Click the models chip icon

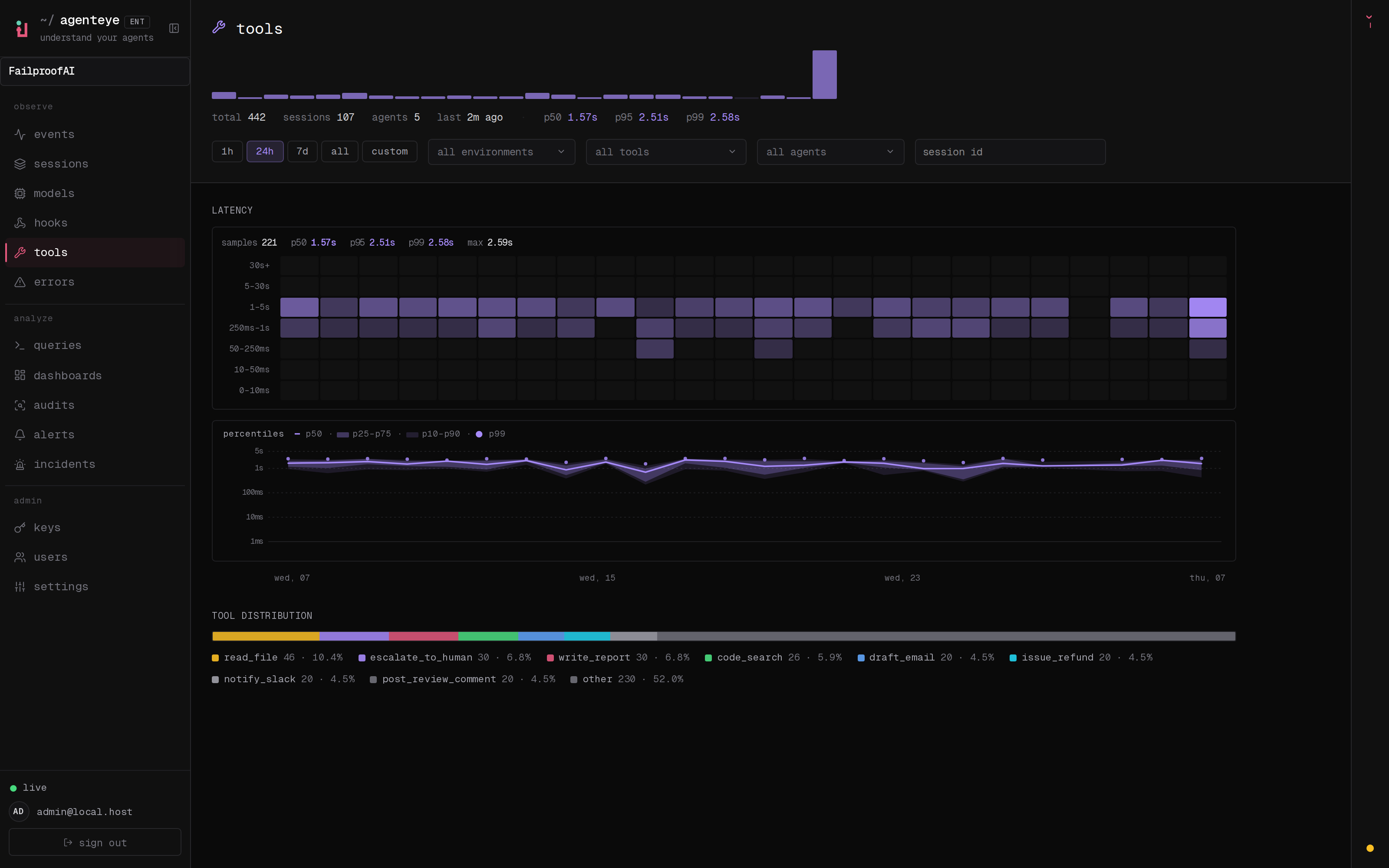(x=20, y=194)
